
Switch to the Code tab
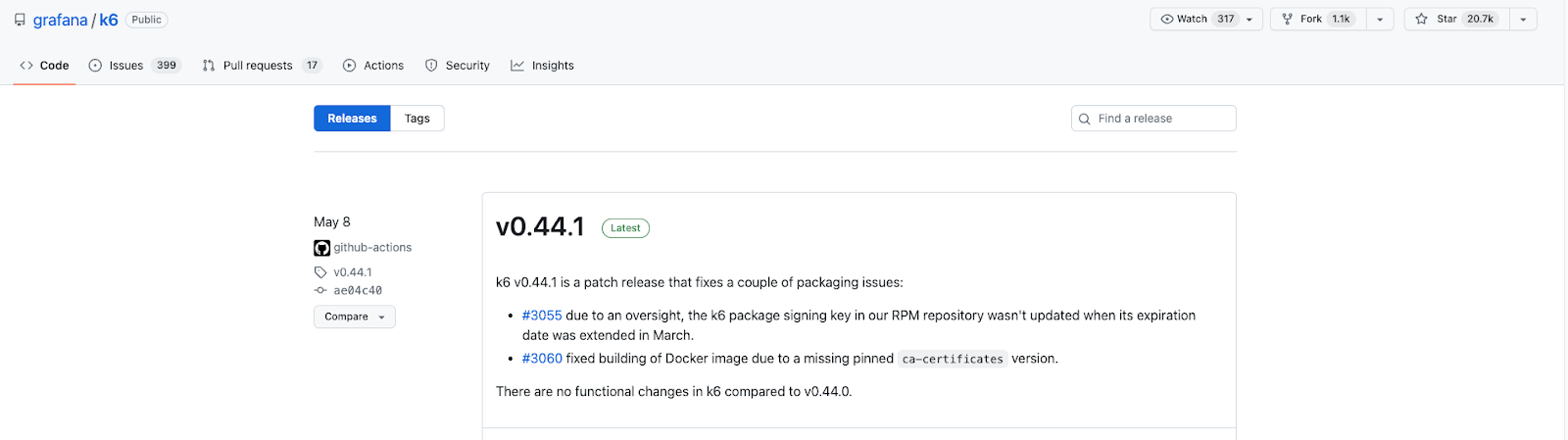[x=44, y=66]
